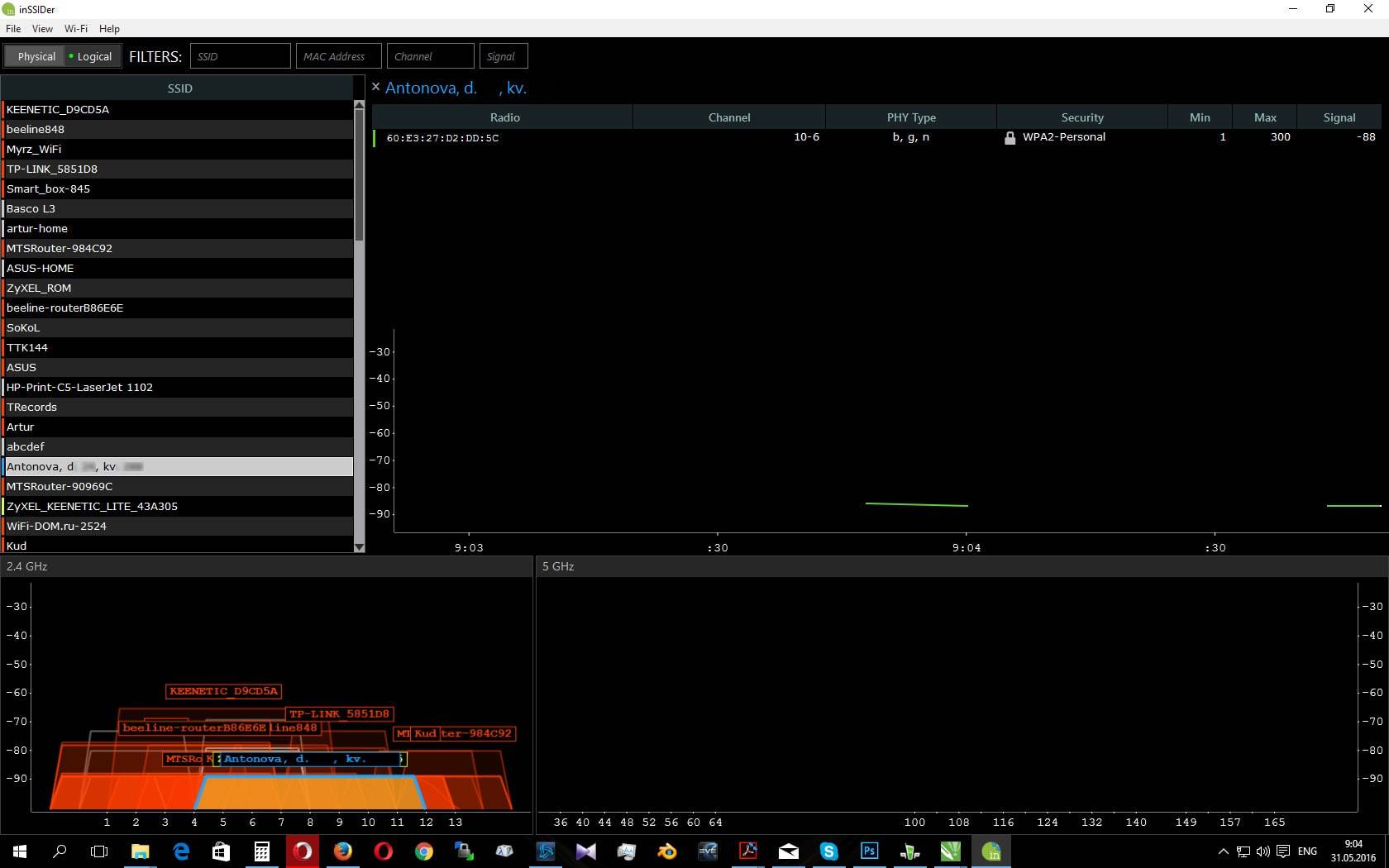
Task: Open Blender from the taskbar
Action: click(x=666, y=851)
